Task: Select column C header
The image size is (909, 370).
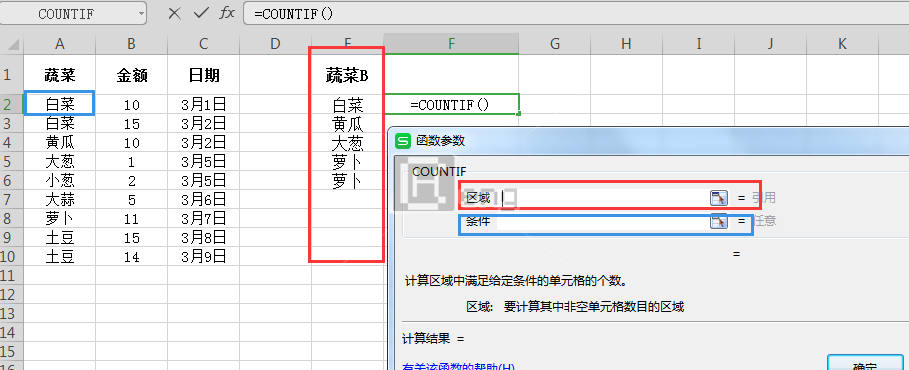Action: pos(203,43)
